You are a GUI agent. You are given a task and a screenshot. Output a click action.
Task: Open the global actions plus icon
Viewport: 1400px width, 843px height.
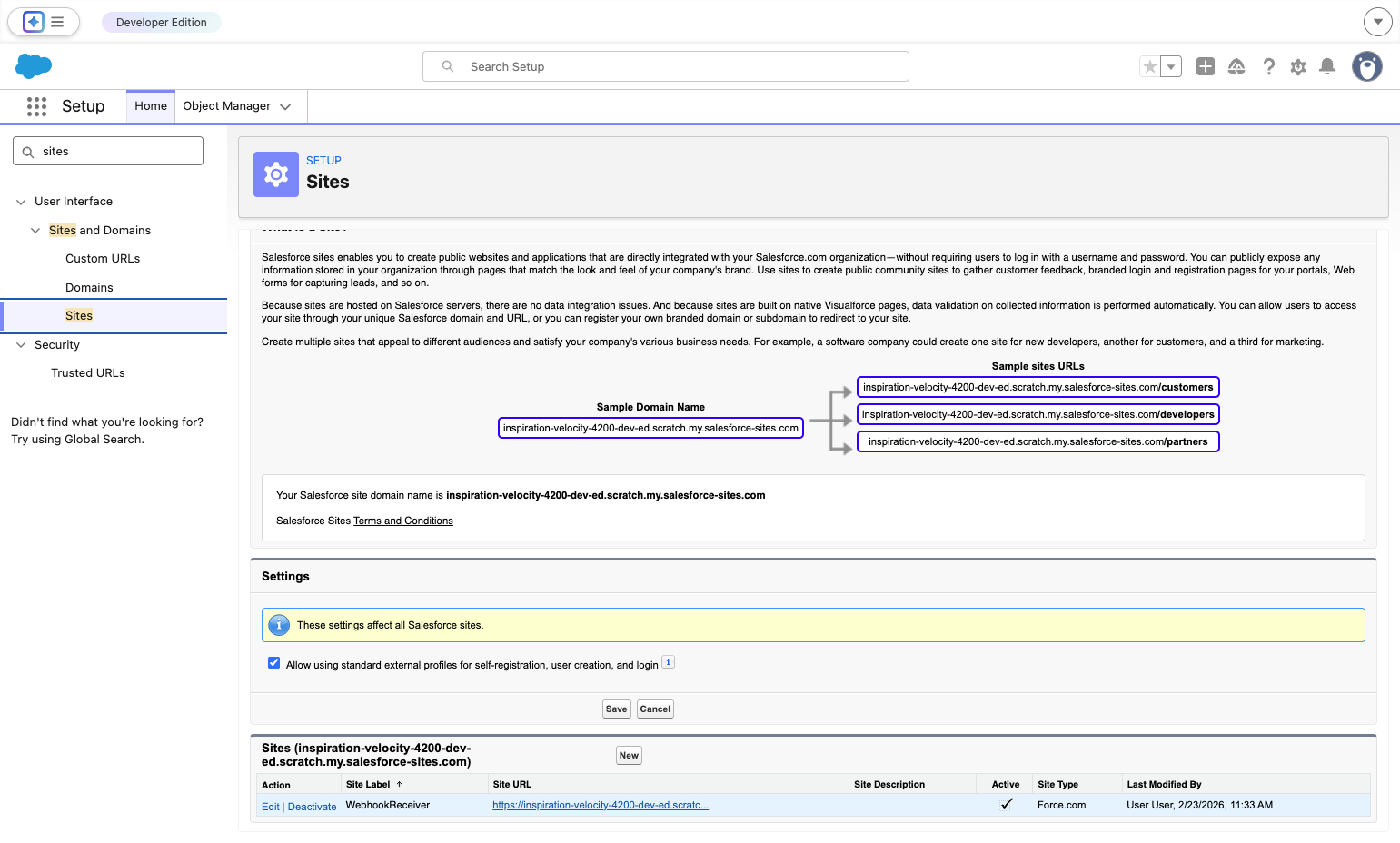pos(1206,66)
